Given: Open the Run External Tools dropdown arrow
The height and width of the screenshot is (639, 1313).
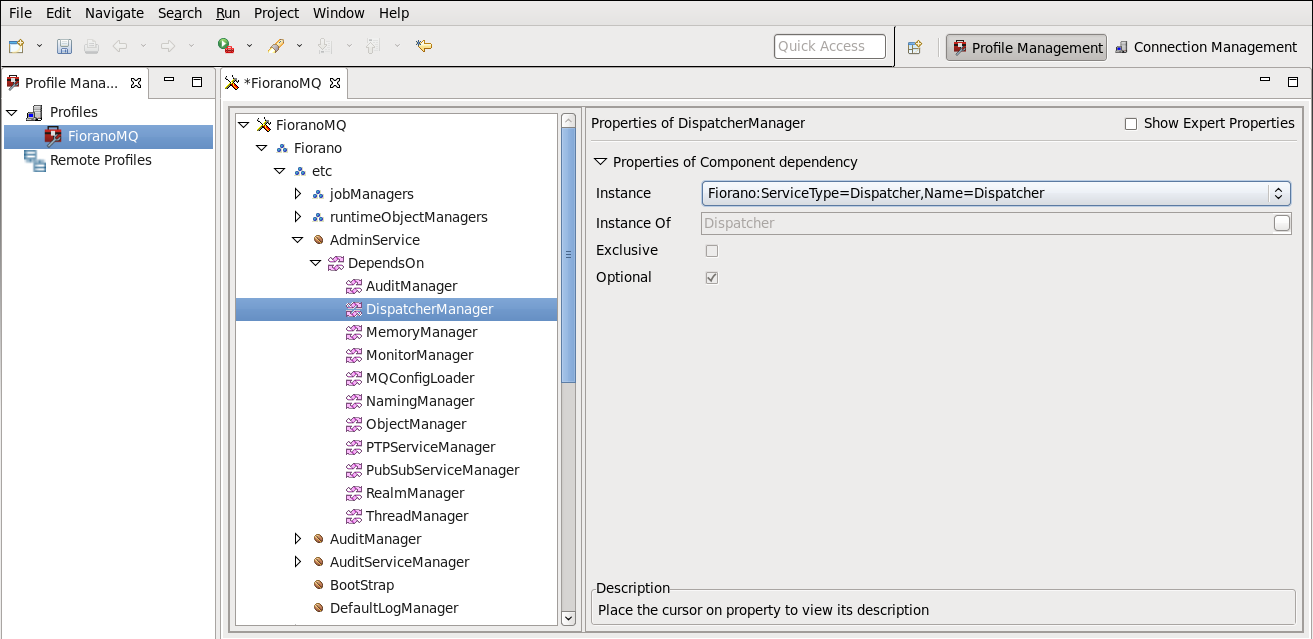Looking at the screenshot, I should click(x=249, y=46).
